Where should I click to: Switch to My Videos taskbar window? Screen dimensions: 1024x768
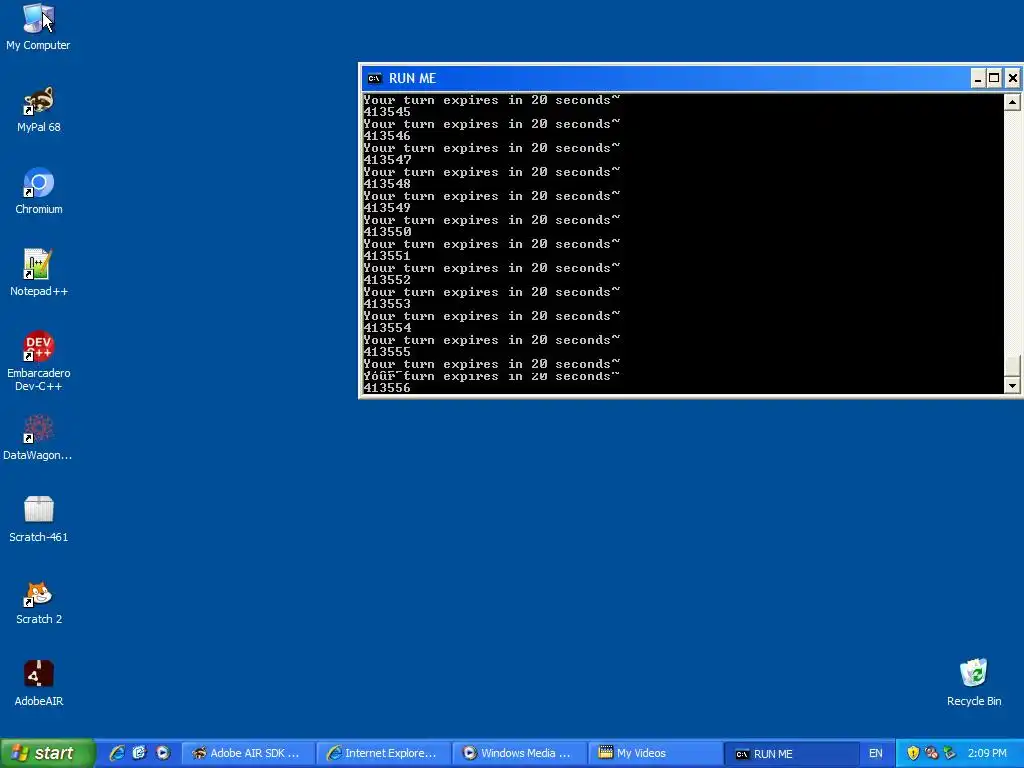click(x=655, y=753)
